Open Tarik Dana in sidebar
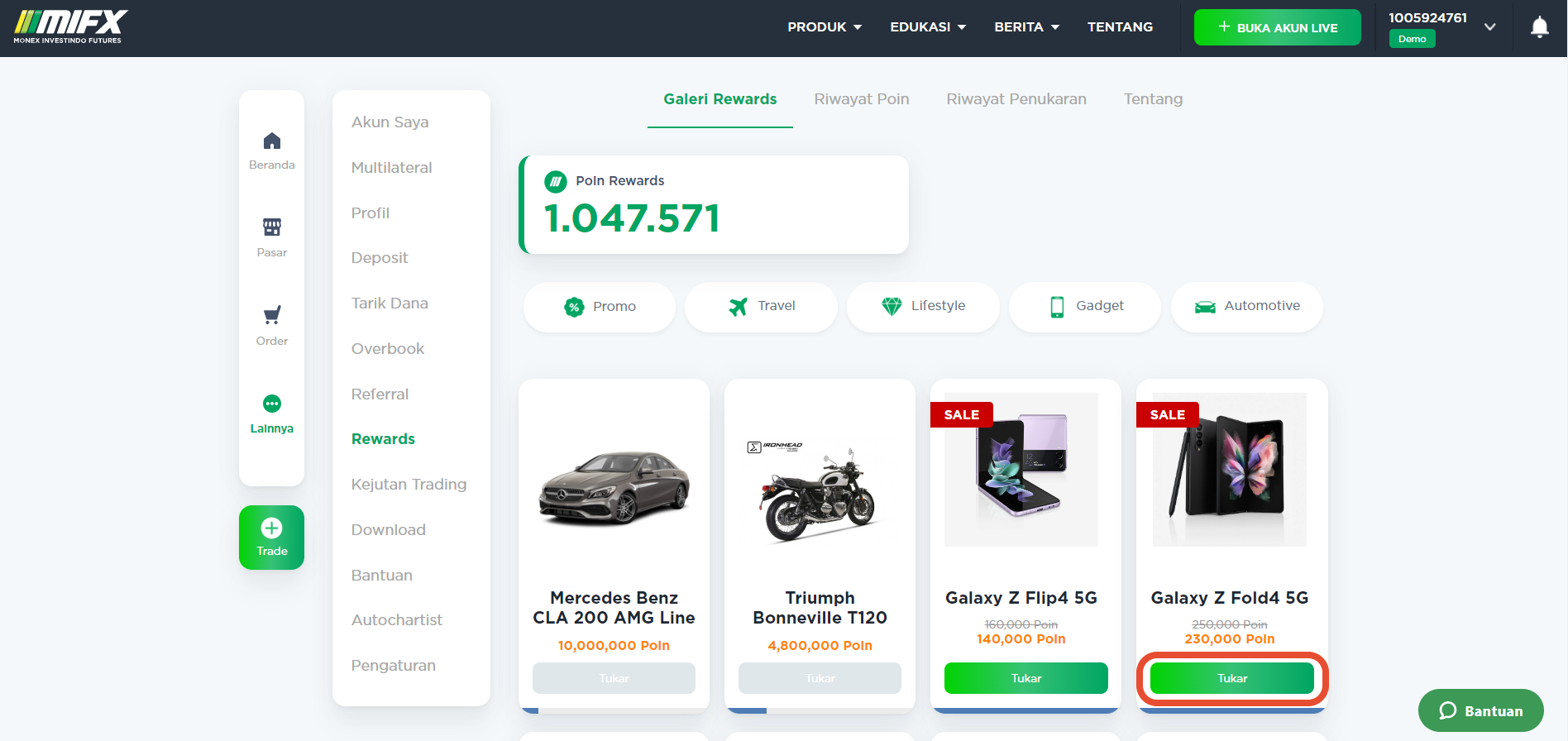 pos(390,304)
